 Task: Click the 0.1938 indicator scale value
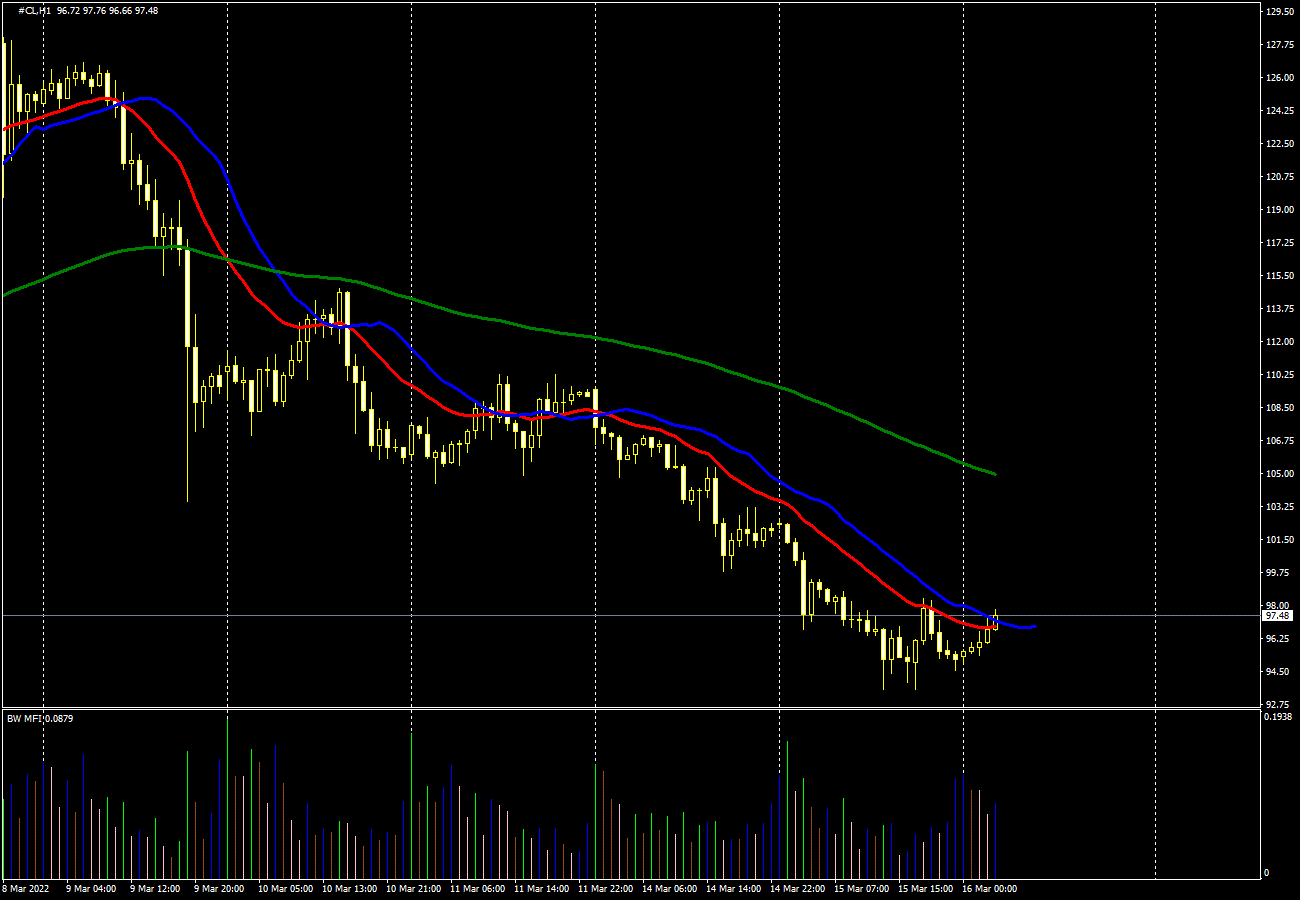(x=1279, y=717)
